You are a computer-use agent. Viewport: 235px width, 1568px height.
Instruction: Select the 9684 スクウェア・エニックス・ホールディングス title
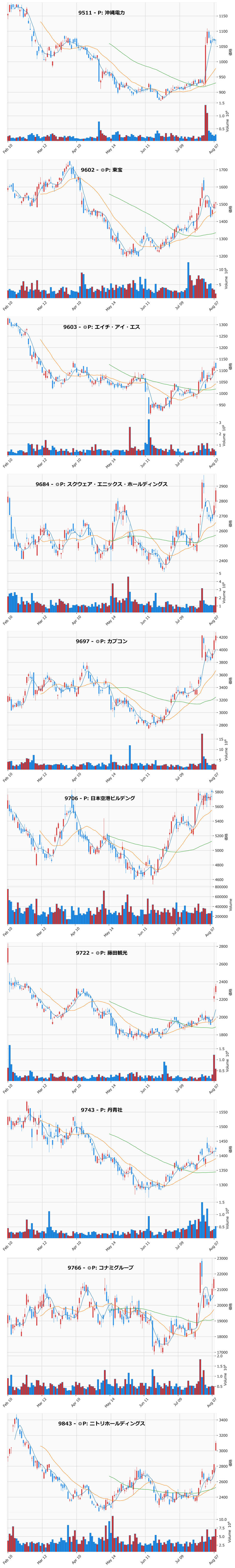(x=101, y=484)
